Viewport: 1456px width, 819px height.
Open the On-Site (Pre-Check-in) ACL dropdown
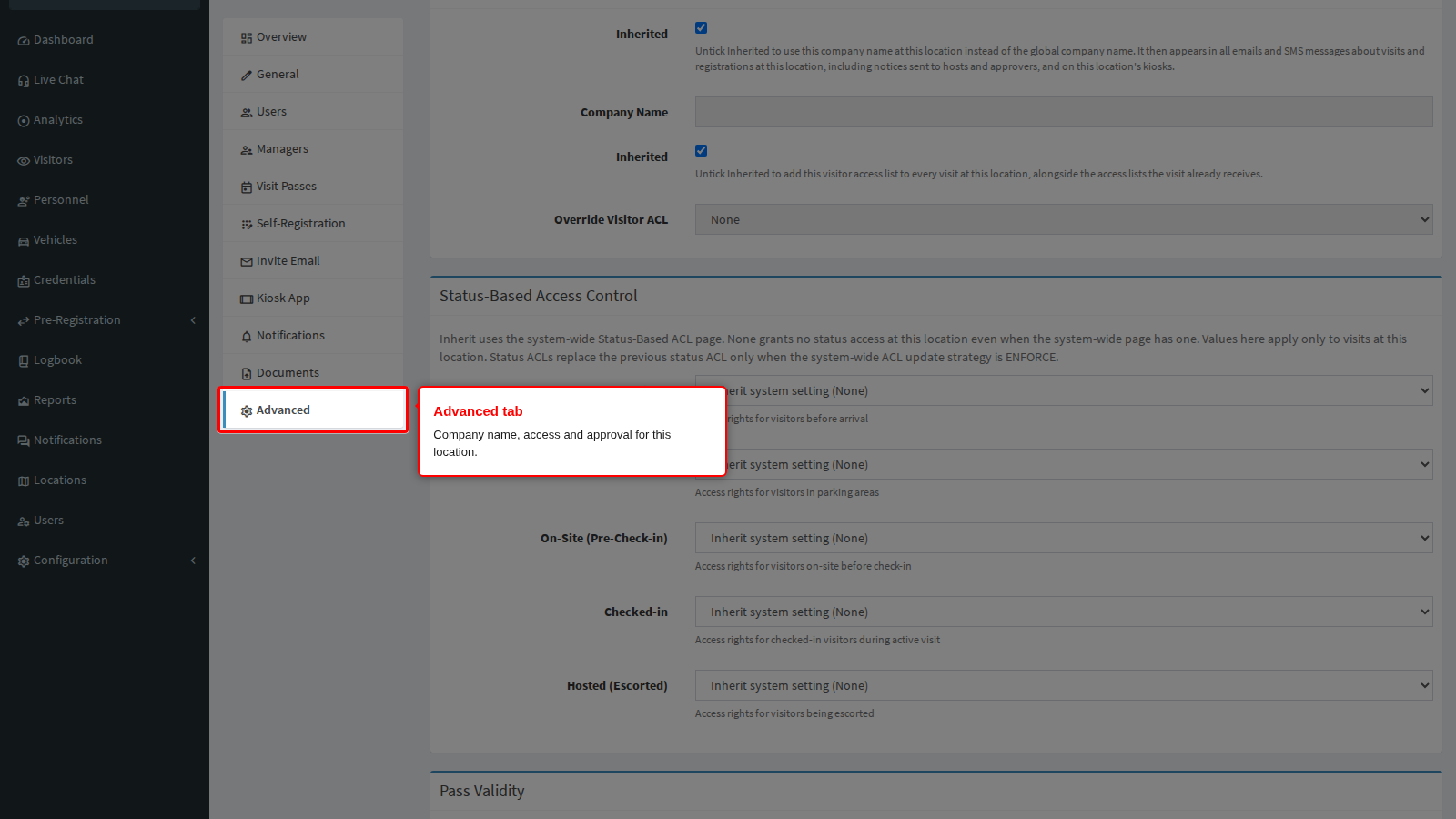pyautogui.click(x=1064, y=538)
